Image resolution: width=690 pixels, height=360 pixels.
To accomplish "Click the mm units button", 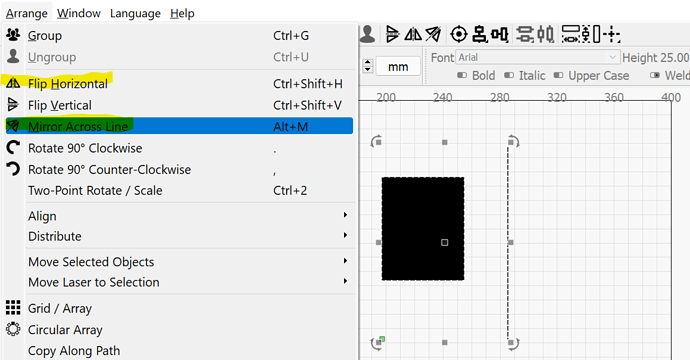I will click(x=398, y=66).
